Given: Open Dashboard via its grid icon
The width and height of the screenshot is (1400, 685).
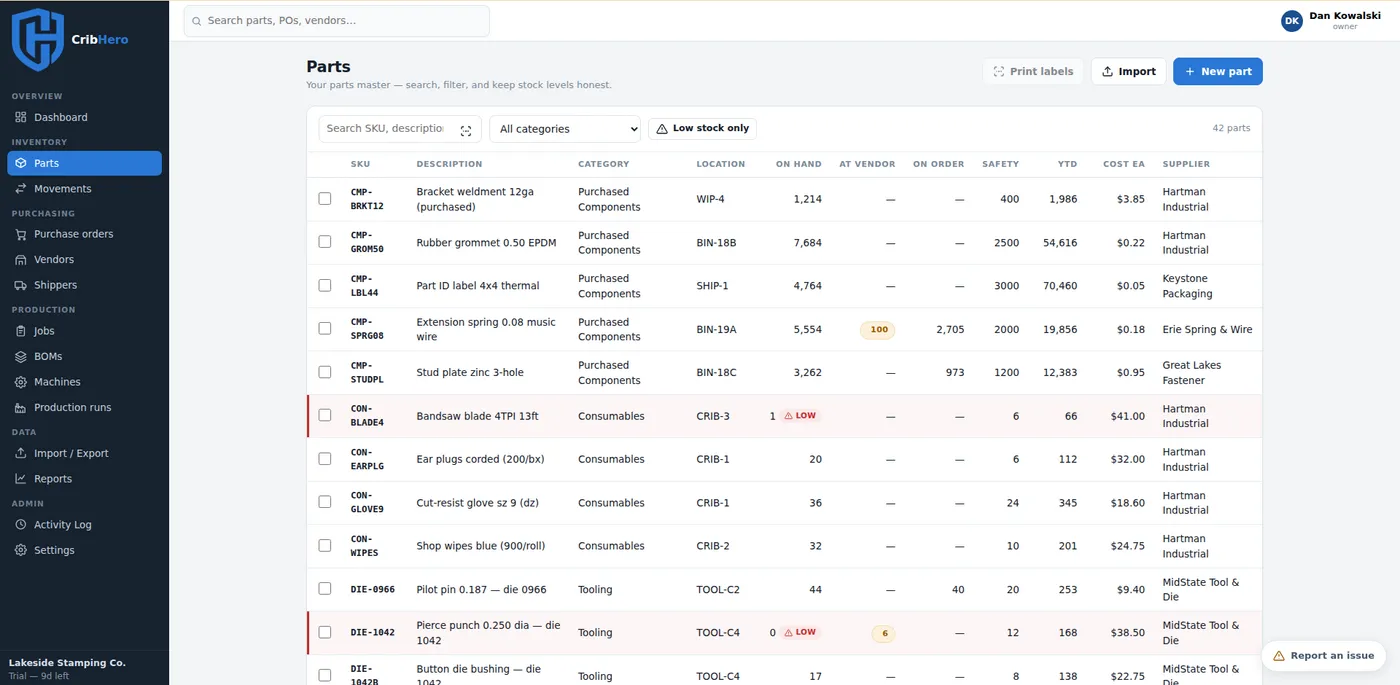Looking at the screenshot, I should tap(21, 117).
